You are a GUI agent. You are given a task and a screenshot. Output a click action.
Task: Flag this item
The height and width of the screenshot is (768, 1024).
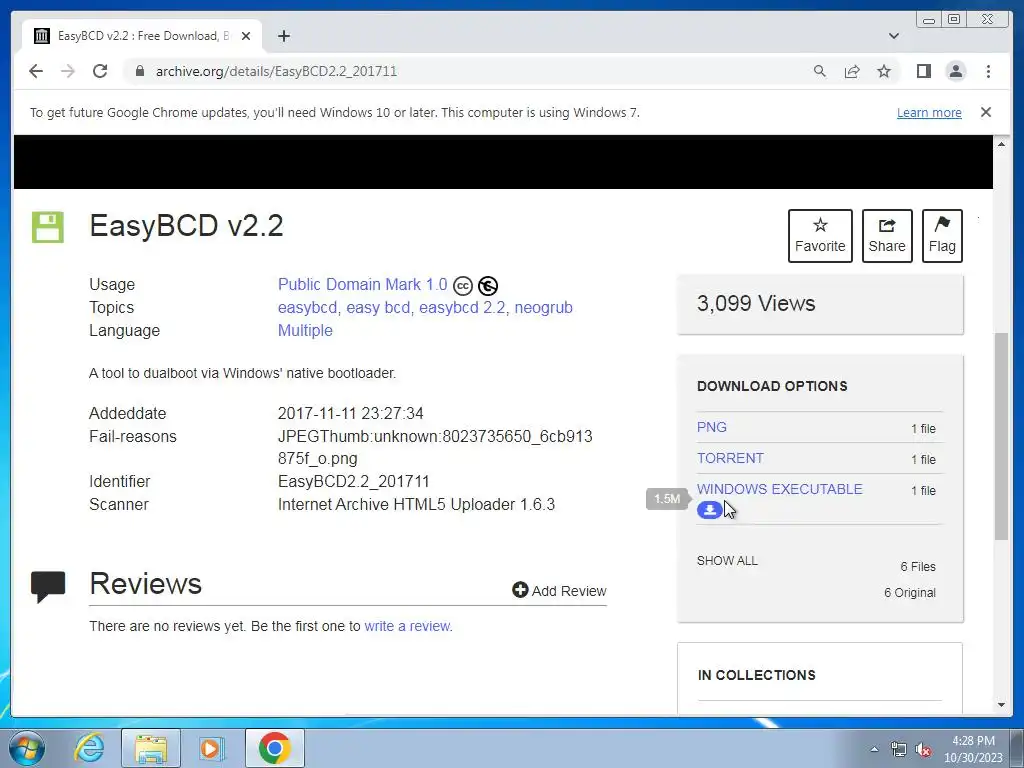pos(942,236)
